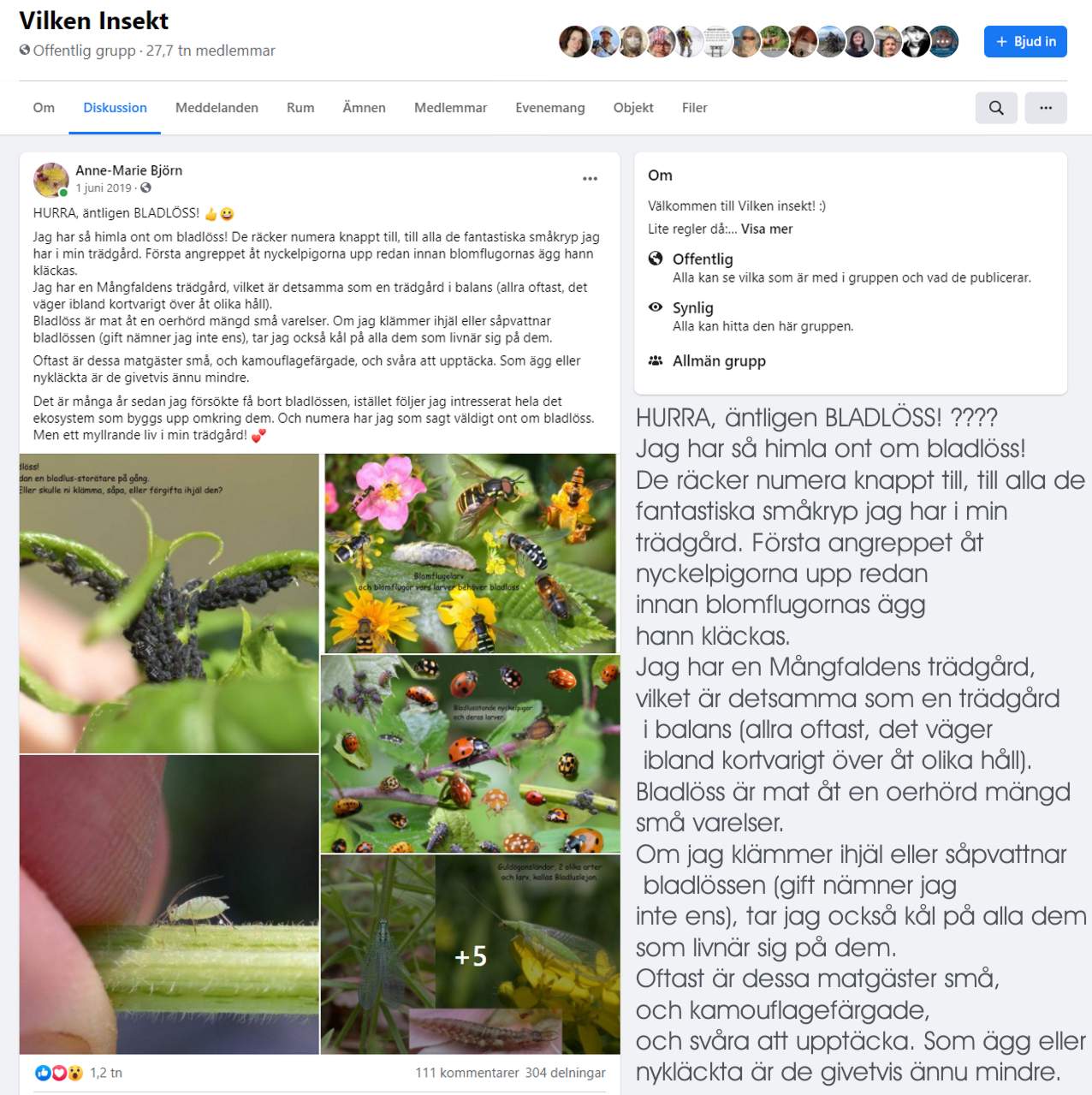The image size is (1092, 1095).
Task: Click the 1 juni 2019 timestamp
Action: point(104,187)
